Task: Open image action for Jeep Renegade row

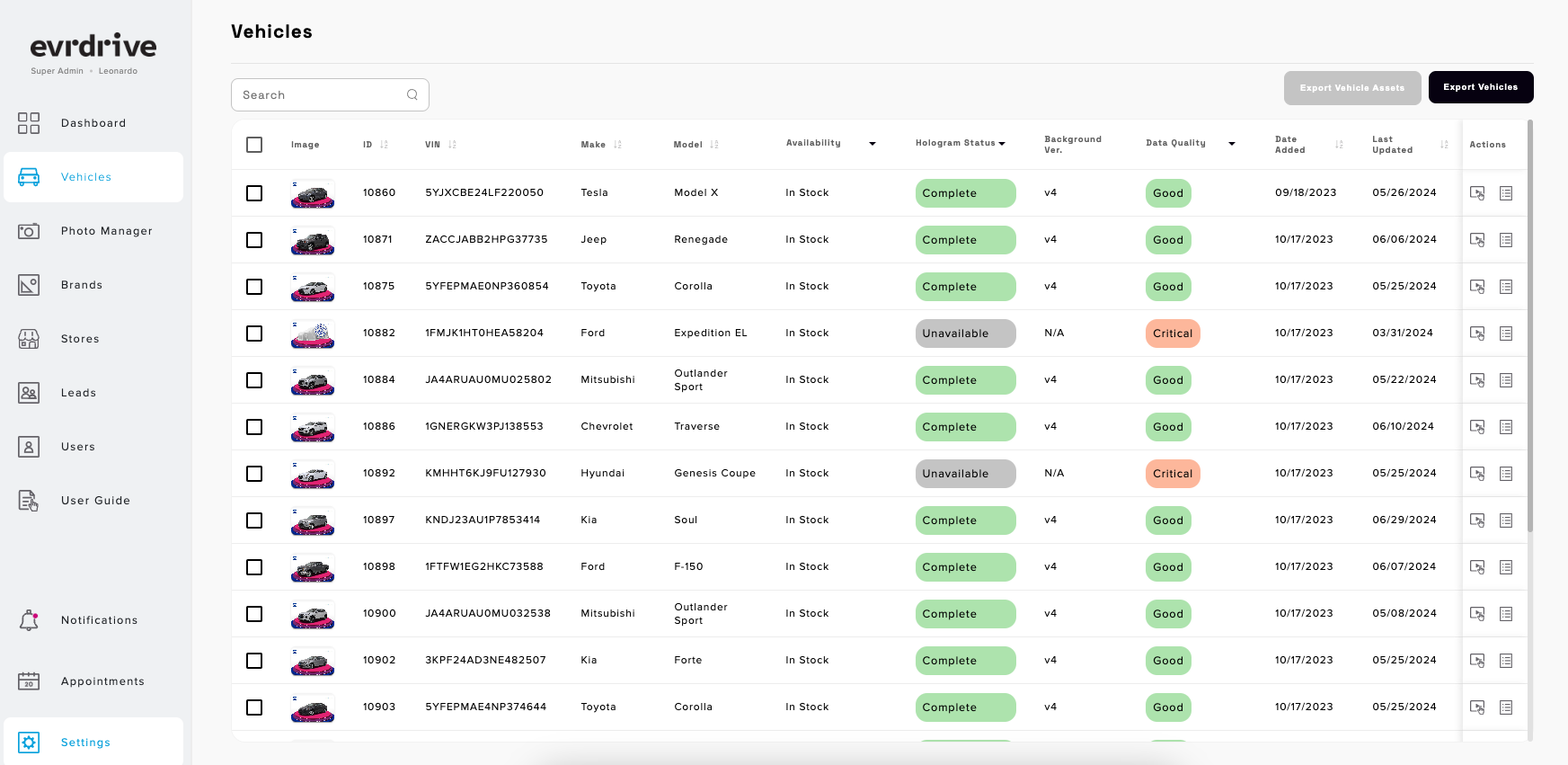Action: tap(1477, 240)
